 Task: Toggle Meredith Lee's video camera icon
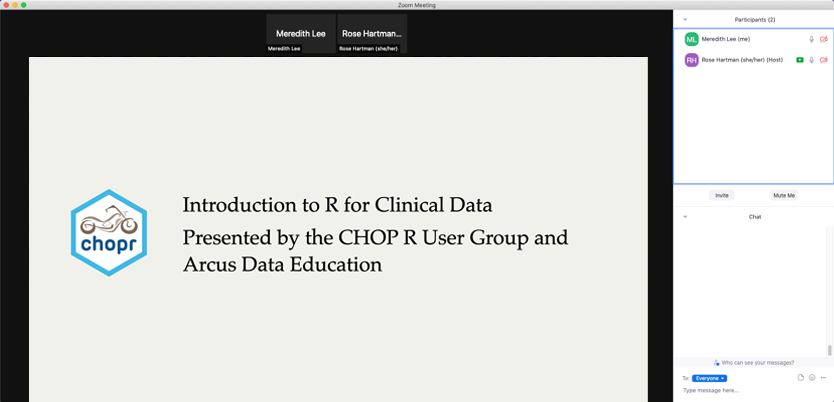point(823,39)
